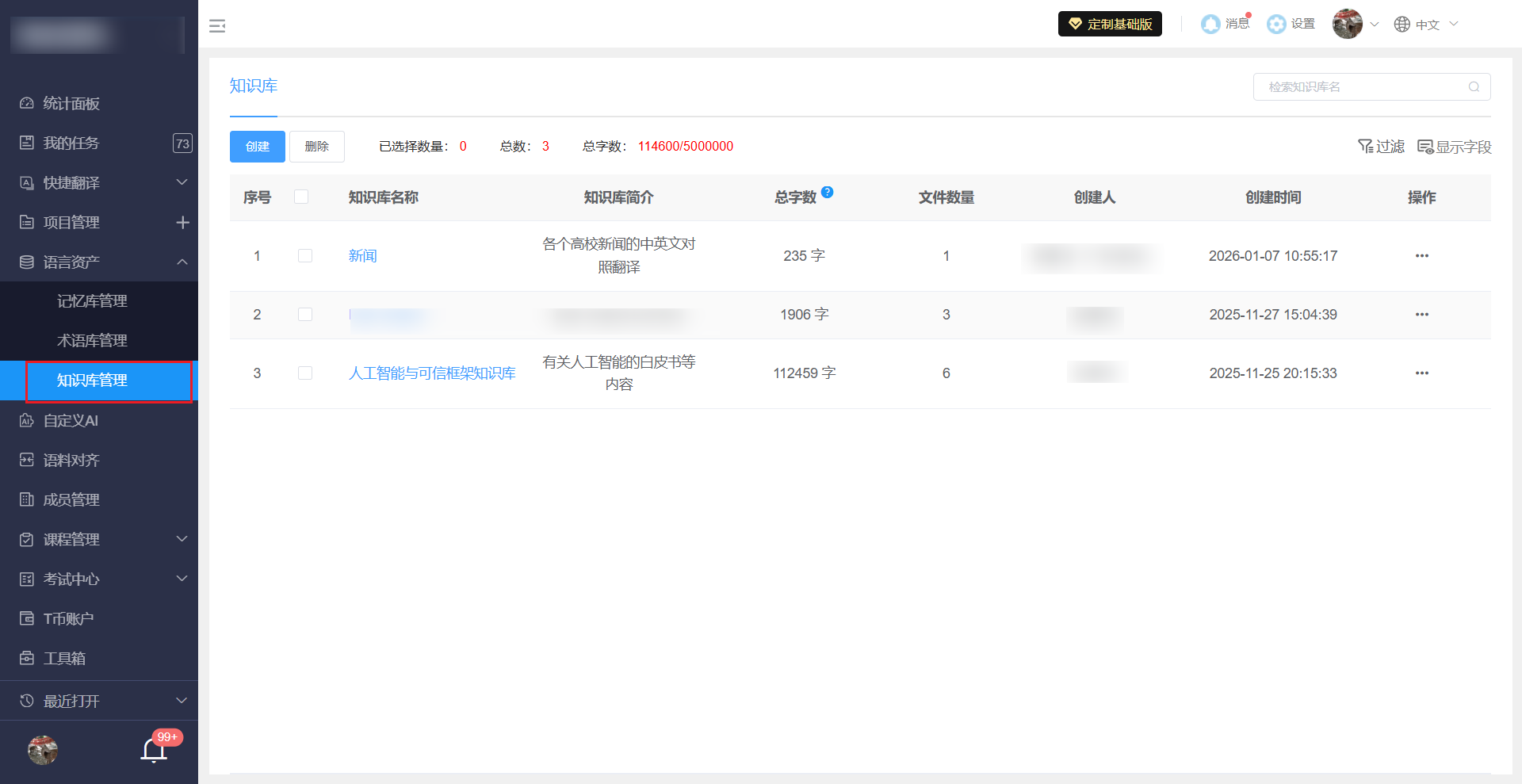Open the 人工智能与可信框架知识库 link
The image size is (1522, 784).
pyautogui.click(x=432, y=373)
